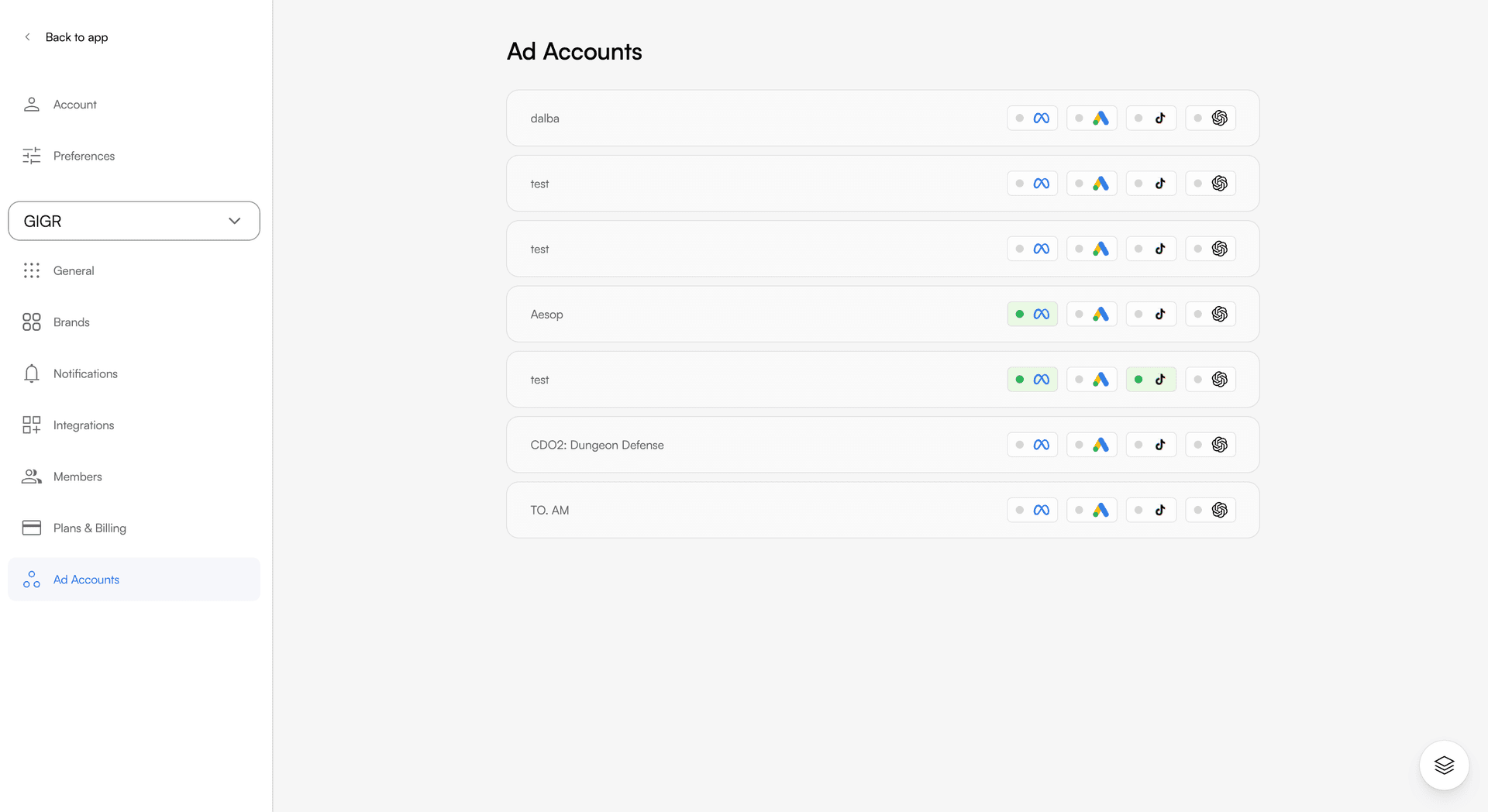
Task: Toggle OpenAI chip in Aesop row
Action: (x=1211, y=315)
